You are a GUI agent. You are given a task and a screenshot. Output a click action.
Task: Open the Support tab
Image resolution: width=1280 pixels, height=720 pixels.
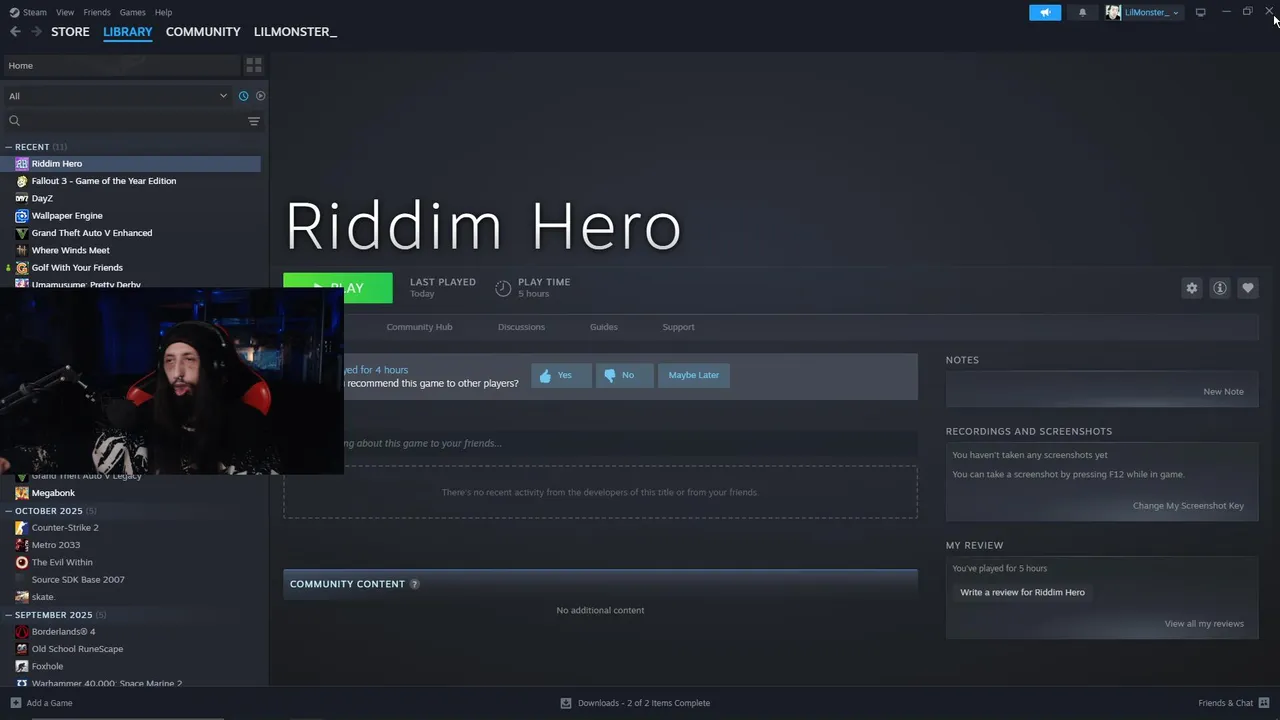click(678, 327)
